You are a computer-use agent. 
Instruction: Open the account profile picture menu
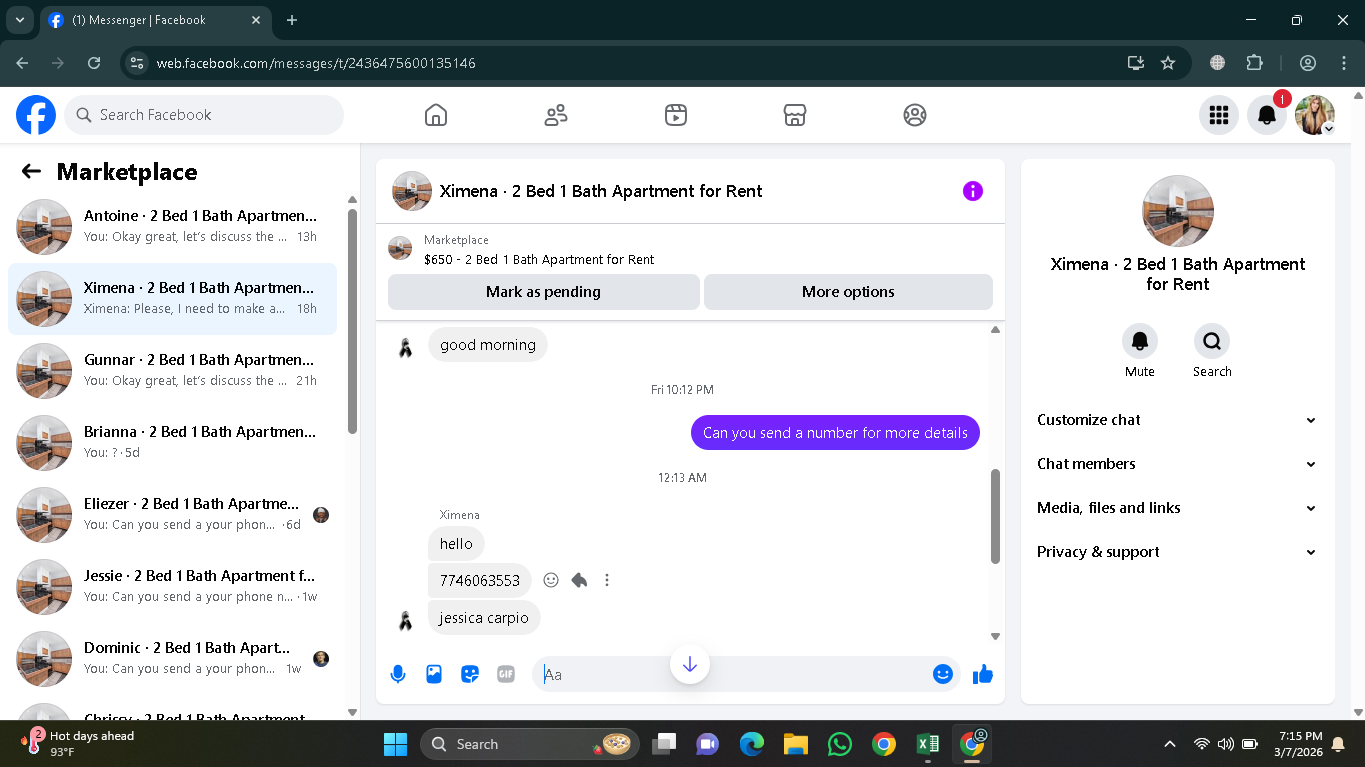pyautogui.click(x=1315, y=115)
